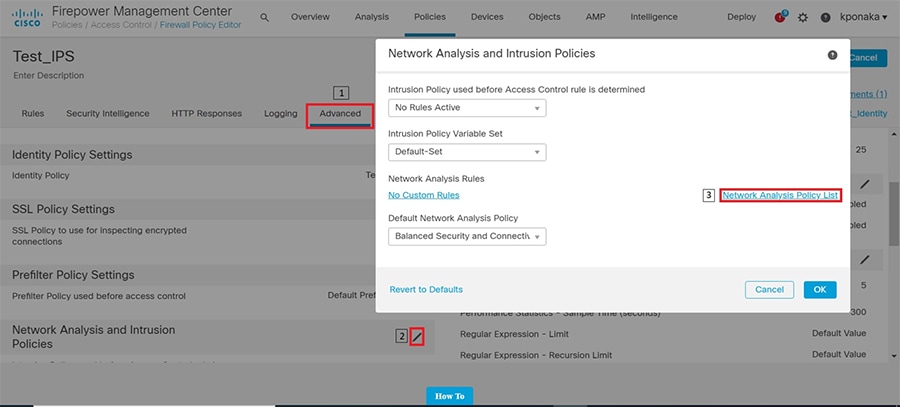Image resolution: width=900 pixels, height=407 pixels.
Task: Click the Deploy menu item
Action: click(742, 17)
